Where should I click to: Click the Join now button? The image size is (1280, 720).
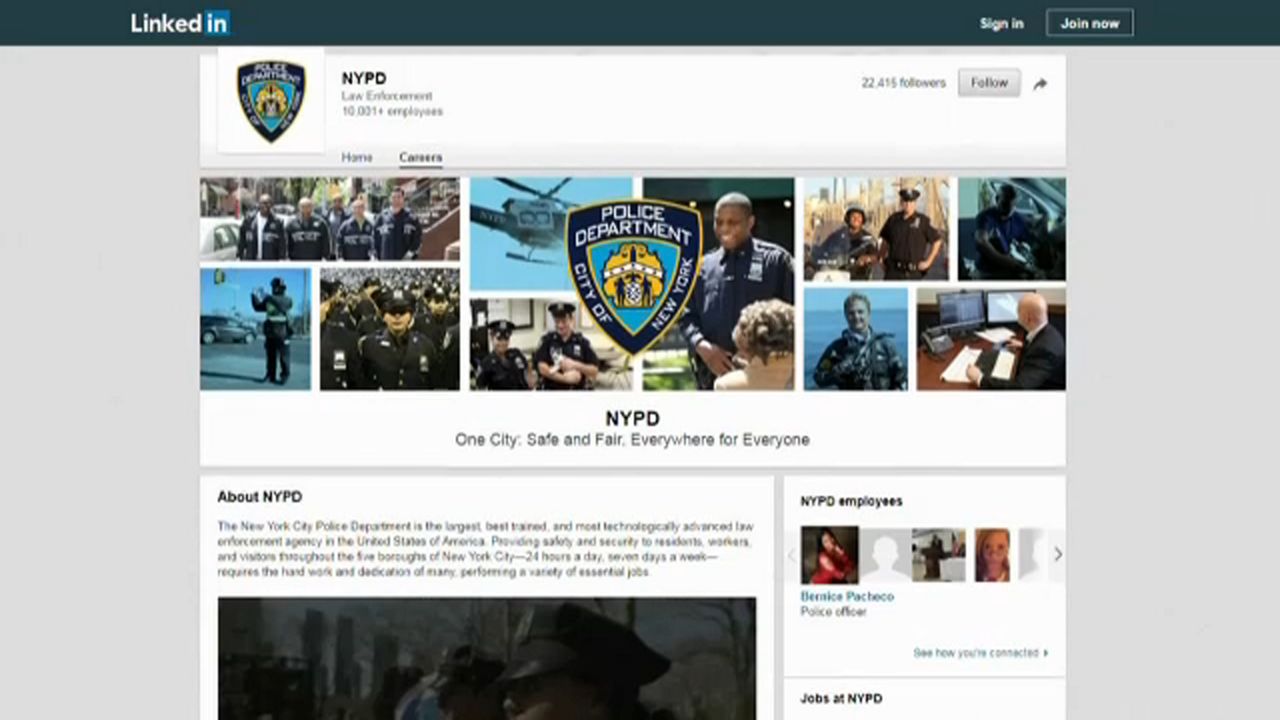click(1089, 23)
